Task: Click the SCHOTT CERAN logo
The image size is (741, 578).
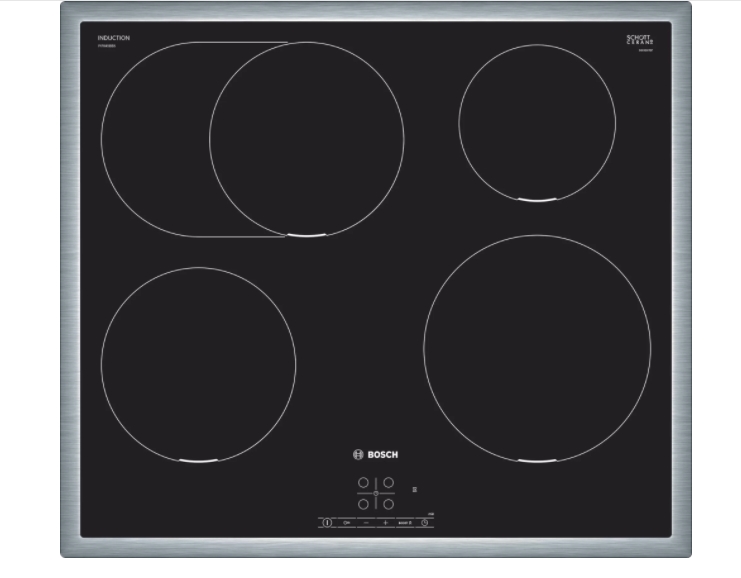Action: (638, 39)
